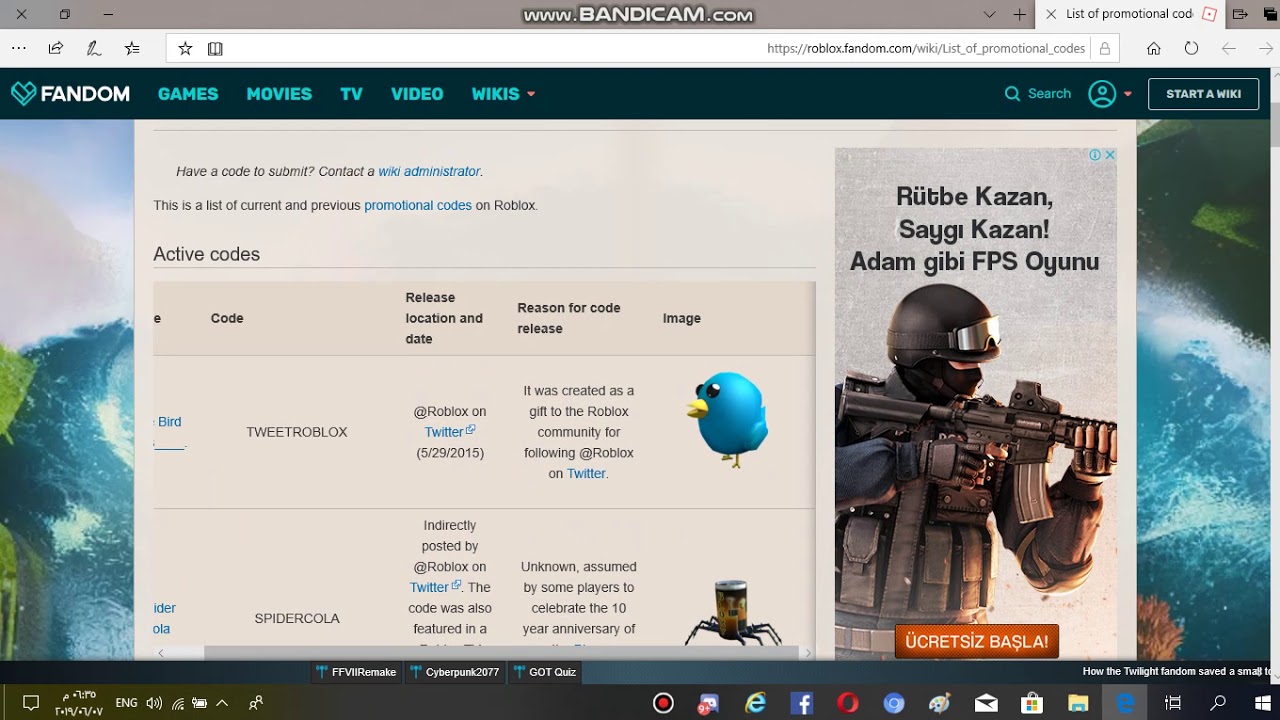Screen dimensions: 1280x720
Task: Click the Twitter link near @Roblox on (5/29/2015)
Action: coord(449,432)
